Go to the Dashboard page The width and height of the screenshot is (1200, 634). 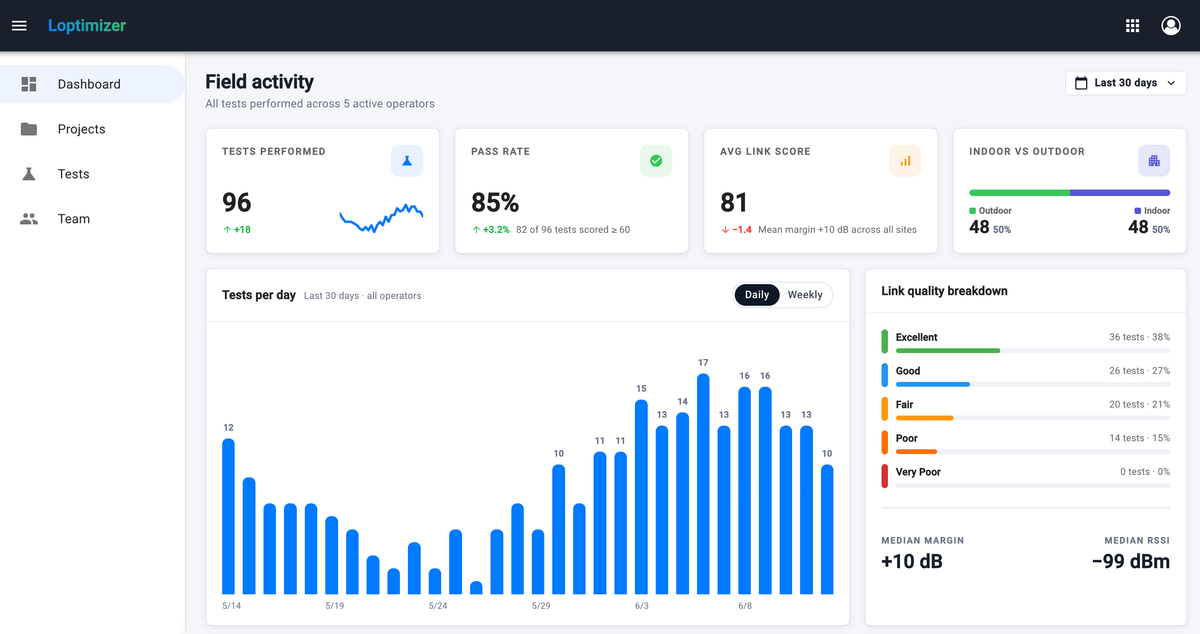click(92, 84)
